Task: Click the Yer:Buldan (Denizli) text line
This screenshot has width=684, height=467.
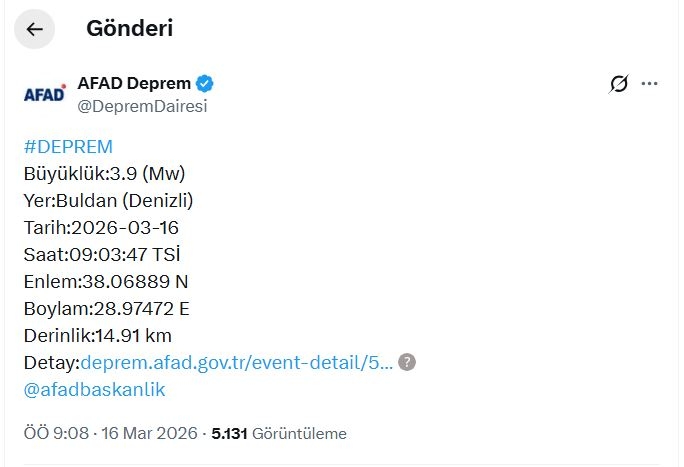Action: (109, 201)
